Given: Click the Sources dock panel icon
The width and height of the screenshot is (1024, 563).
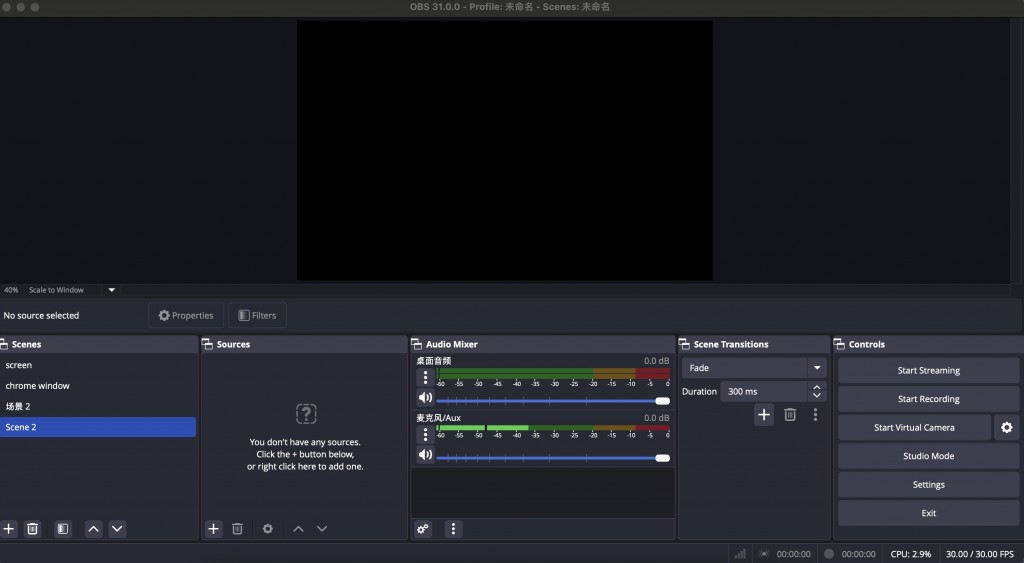Looking at the screenshot, I should coord(208,344).
